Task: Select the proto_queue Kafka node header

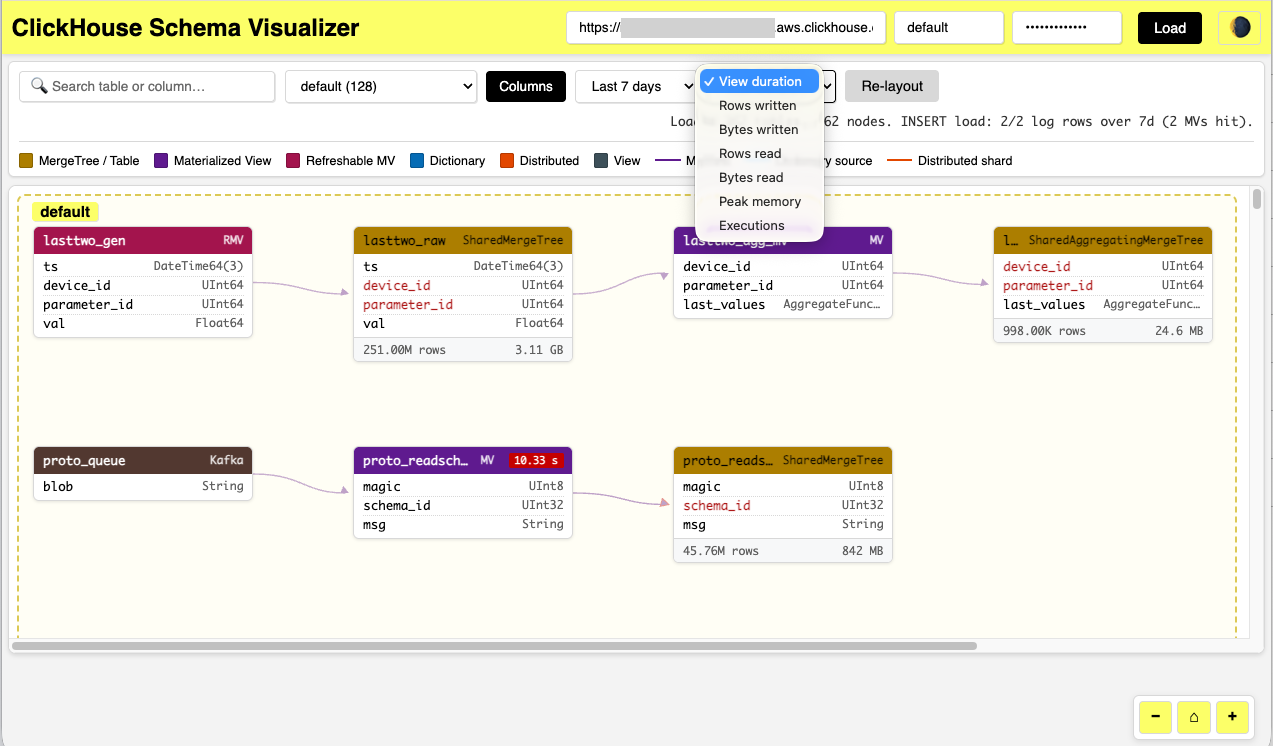Action: click(143, 460)
